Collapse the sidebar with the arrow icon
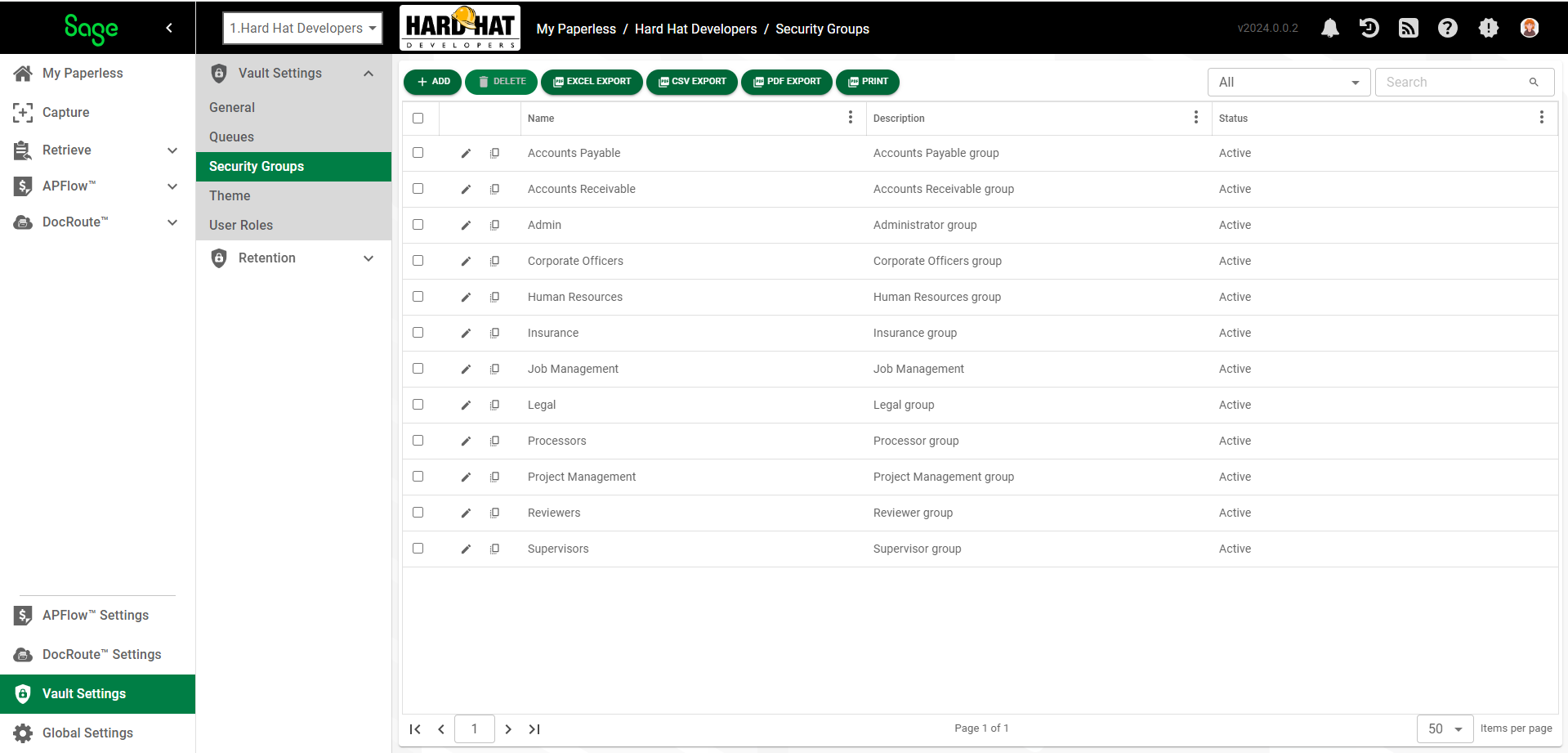Viewport: 1568px width, 753px height. tap(169, 28)
